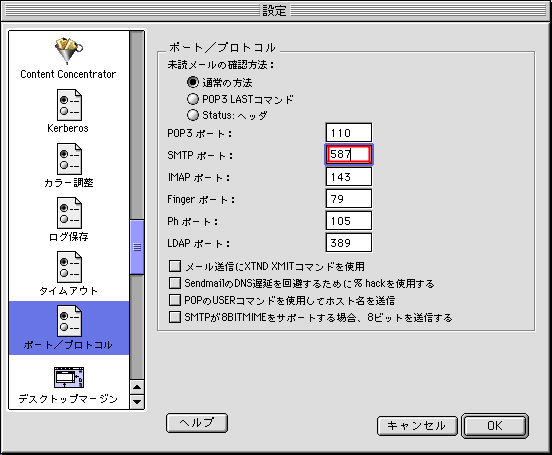Click the scrollbar up arrow in category list

(137, 387)
